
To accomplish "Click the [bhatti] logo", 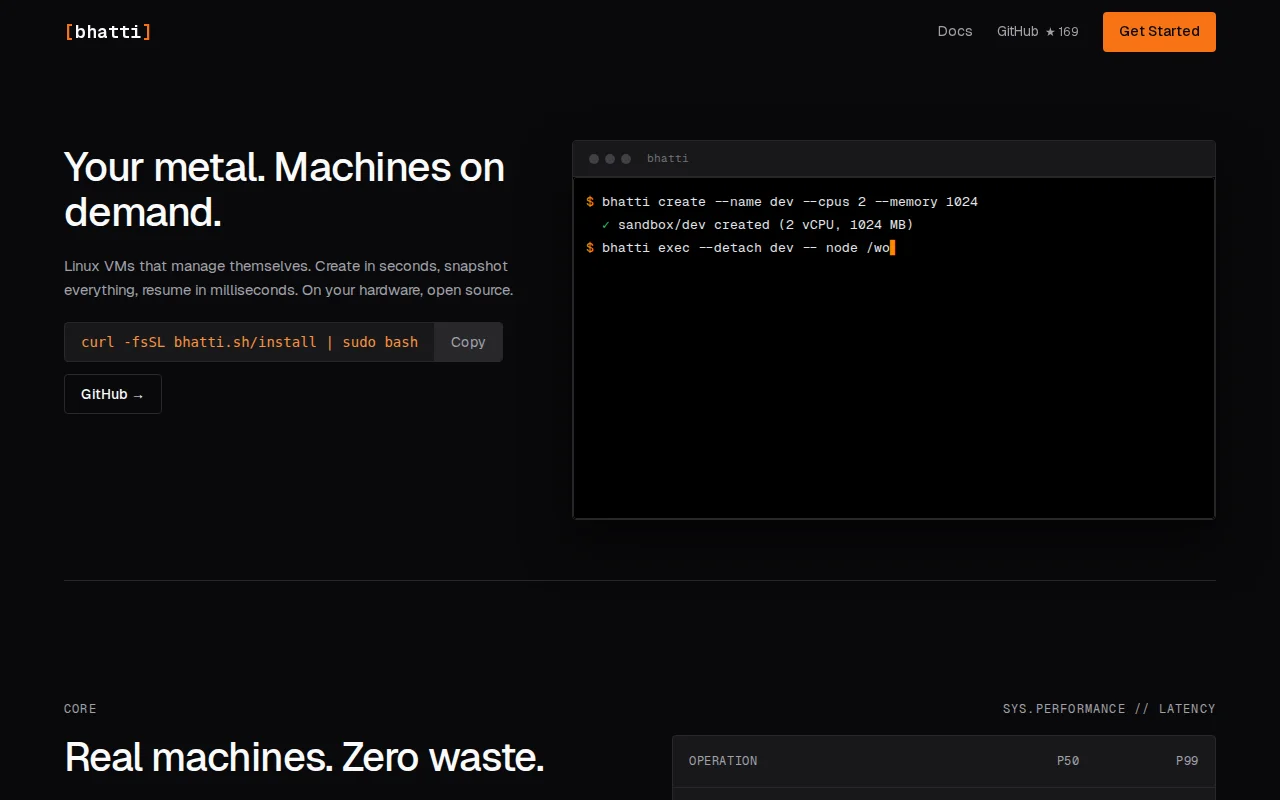I will (108, 32).
